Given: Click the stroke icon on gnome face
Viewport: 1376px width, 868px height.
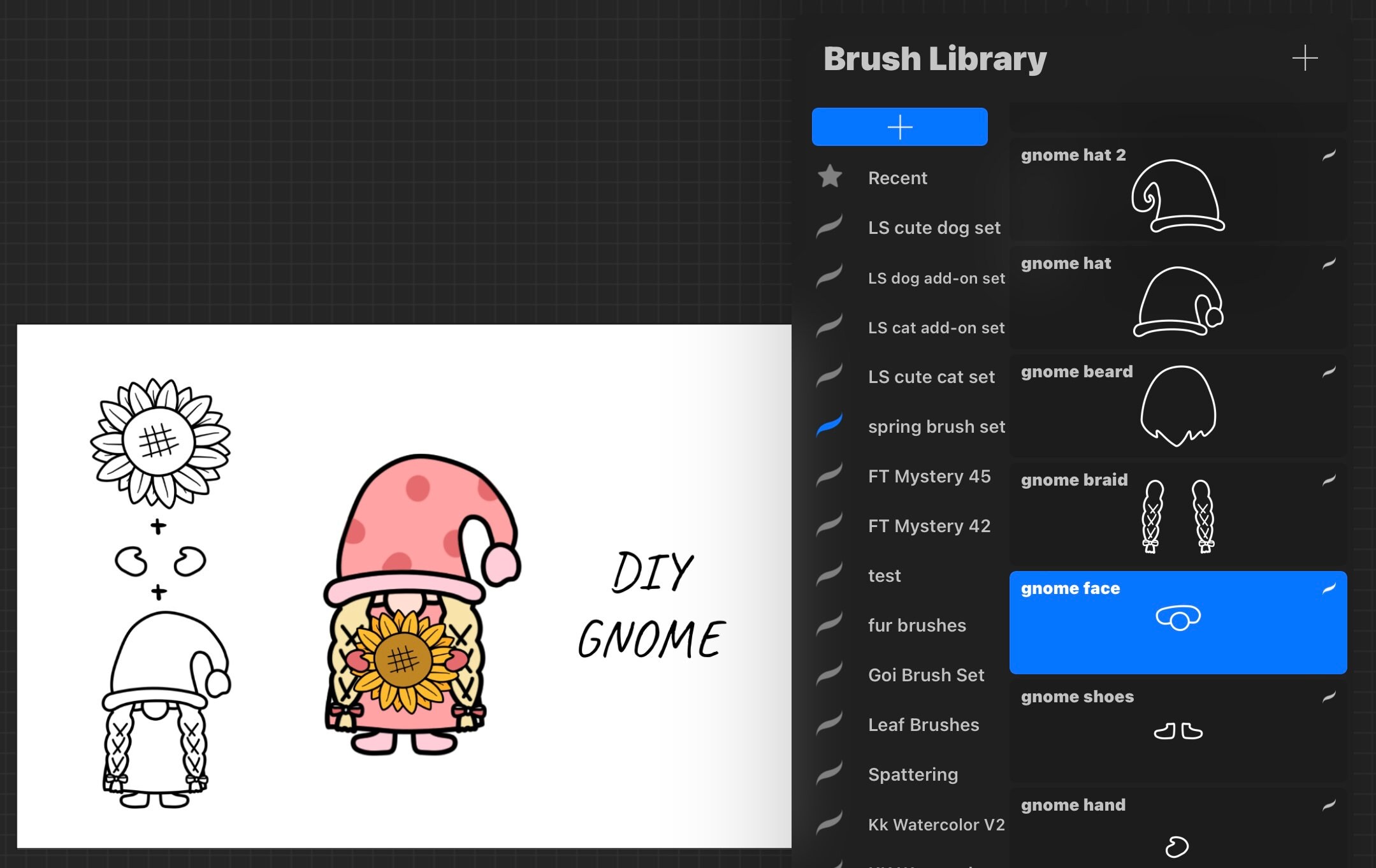Looking at the screenshot, I should 1329,588.
